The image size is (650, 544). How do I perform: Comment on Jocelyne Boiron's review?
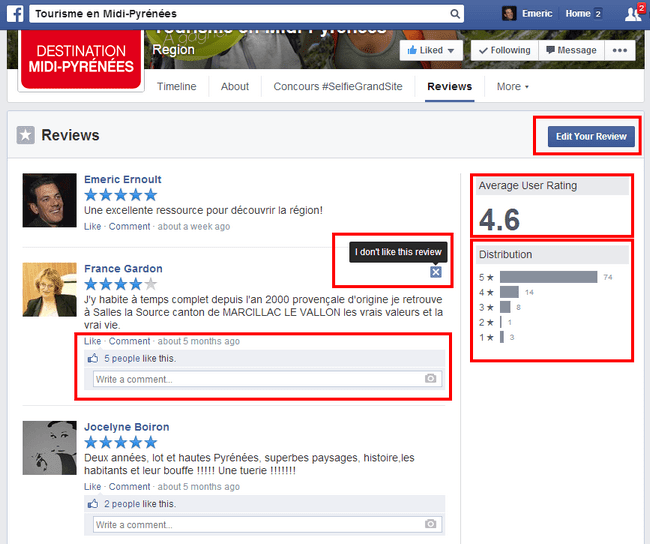coord(129,487)
